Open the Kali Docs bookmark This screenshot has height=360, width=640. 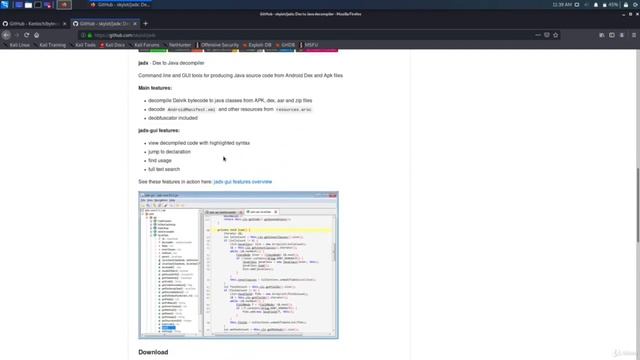tap(113, 45)
